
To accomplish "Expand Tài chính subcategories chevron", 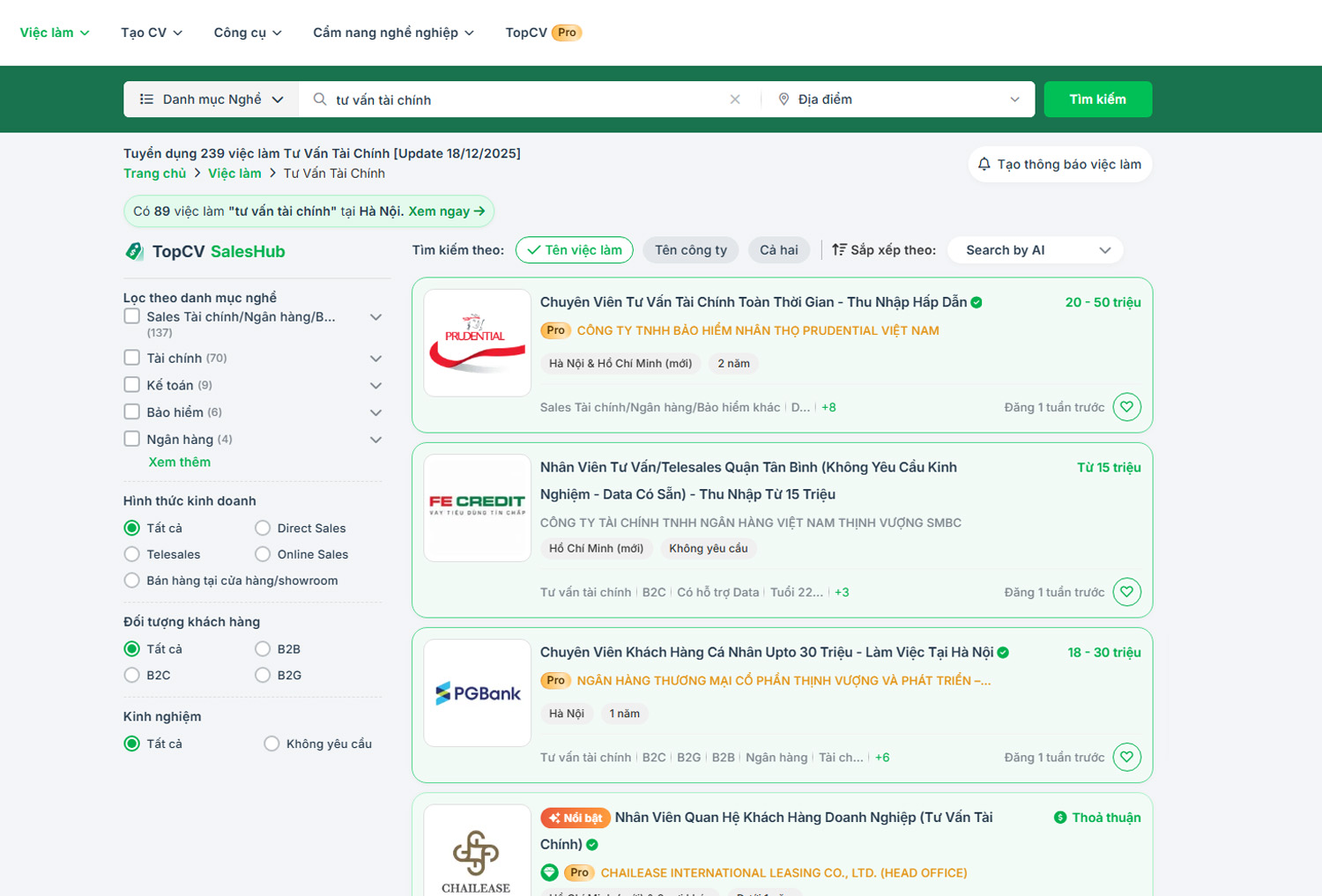I will tap(376, 359).
